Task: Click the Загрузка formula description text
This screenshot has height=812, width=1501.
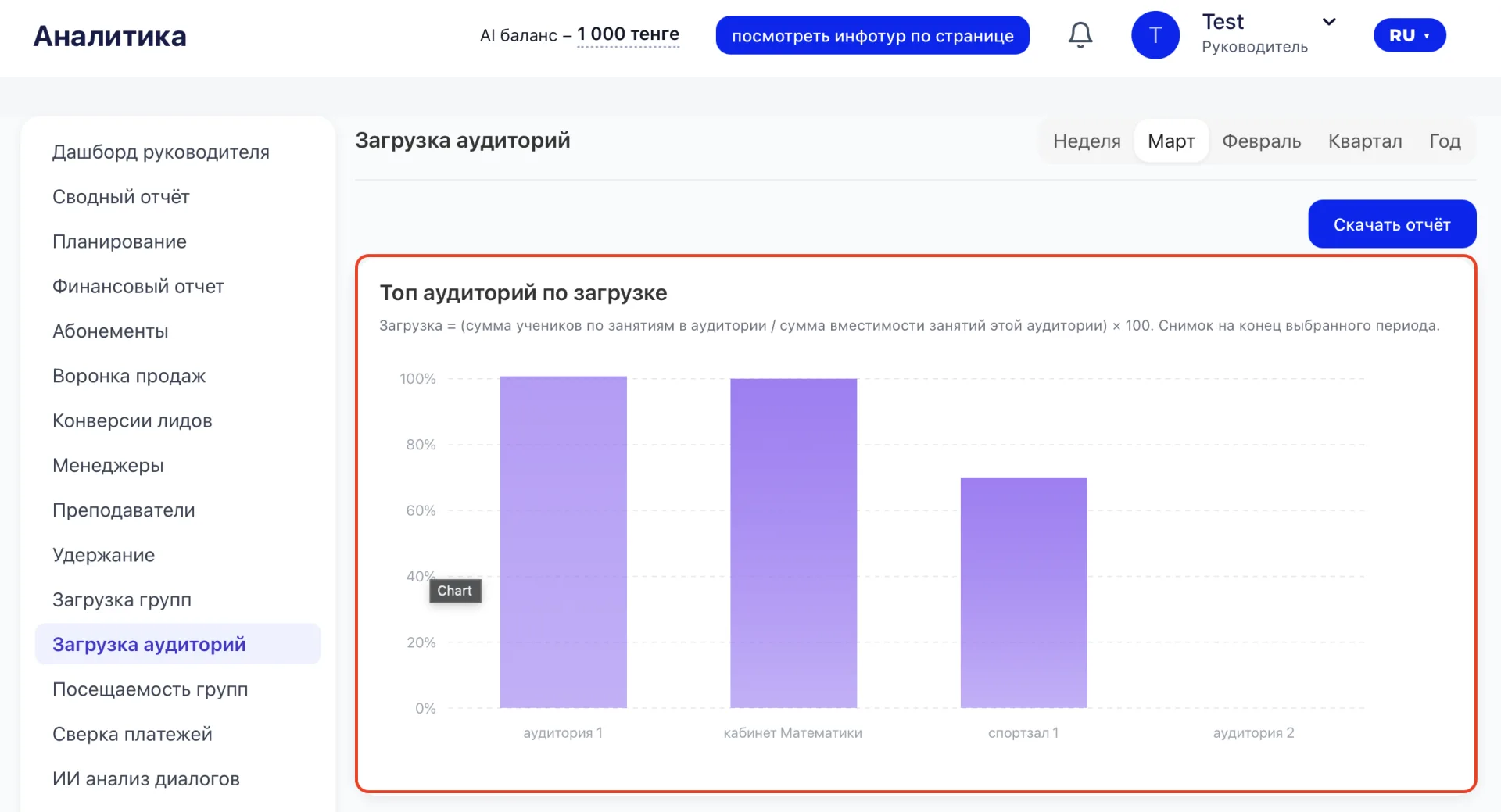Action: [909, 326]
